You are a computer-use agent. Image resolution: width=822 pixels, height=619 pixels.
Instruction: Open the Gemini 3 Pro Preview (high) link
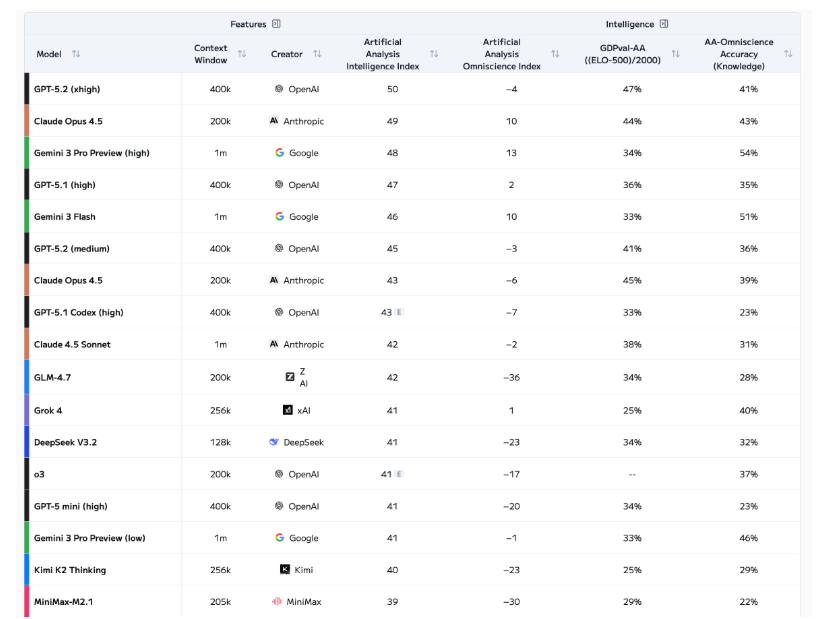[91, 153]
